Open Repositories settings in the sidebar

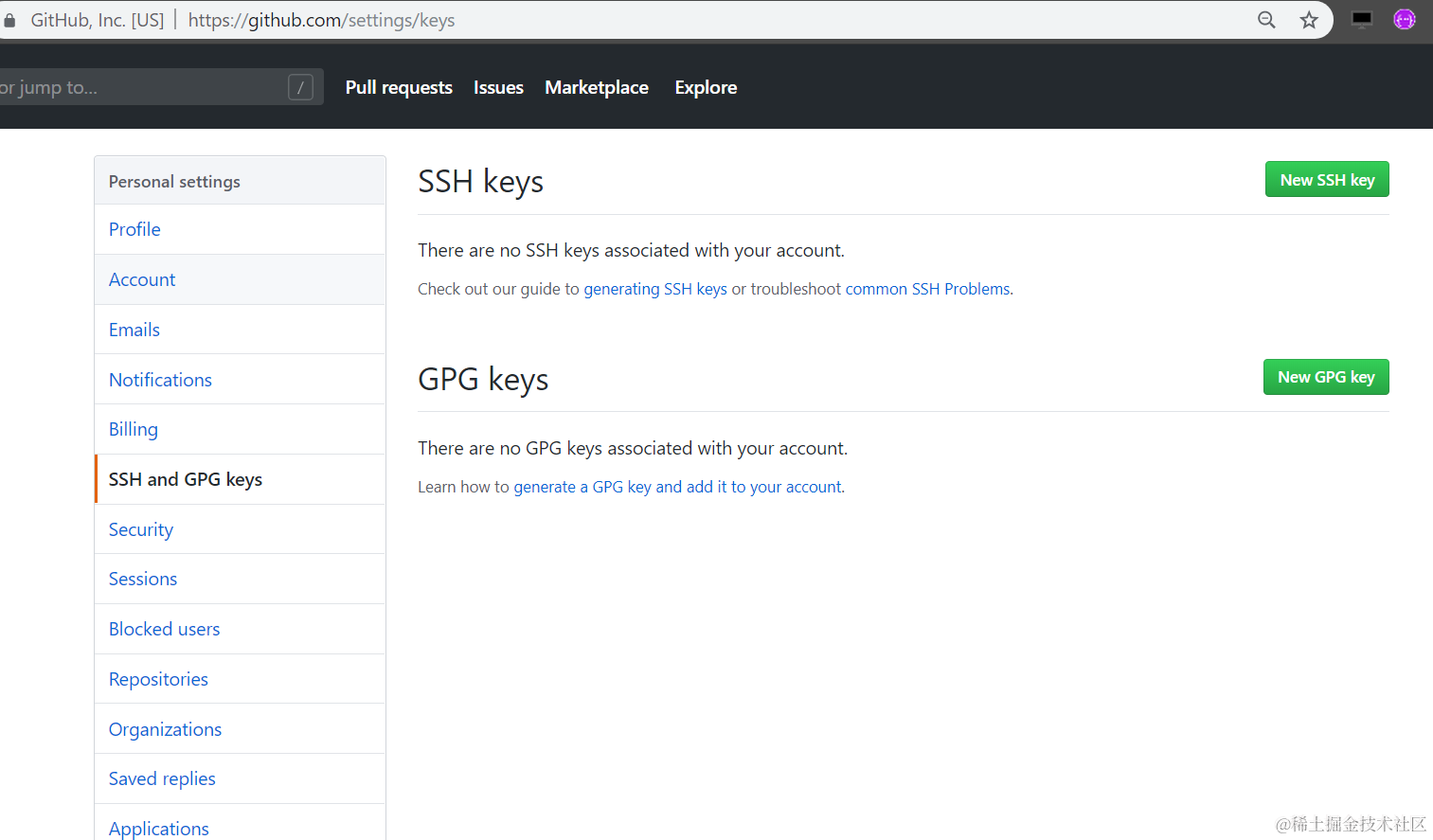240,679
